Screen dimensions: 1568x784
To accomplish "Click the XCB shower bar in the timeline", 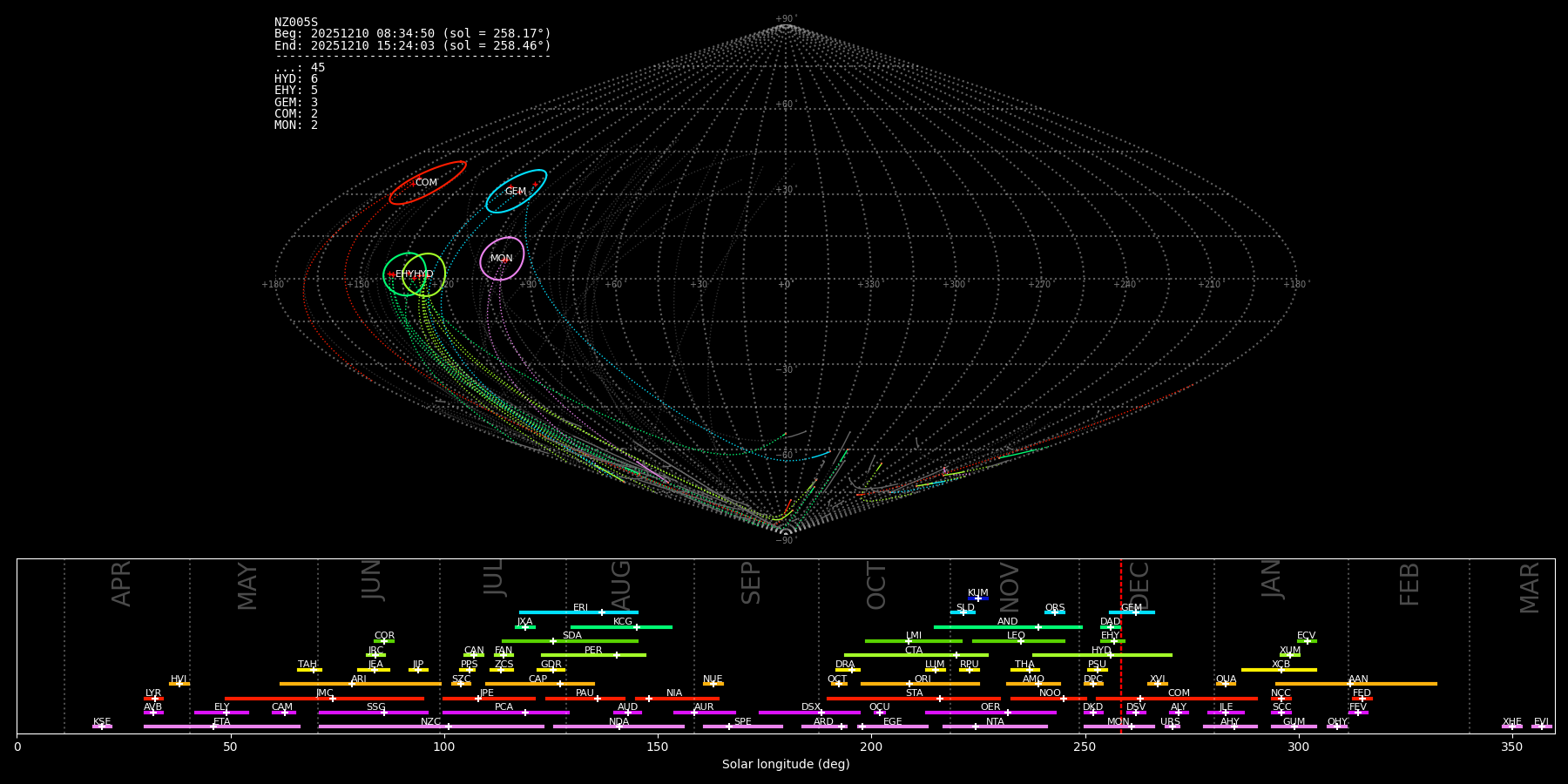I will coord(1279,669).
